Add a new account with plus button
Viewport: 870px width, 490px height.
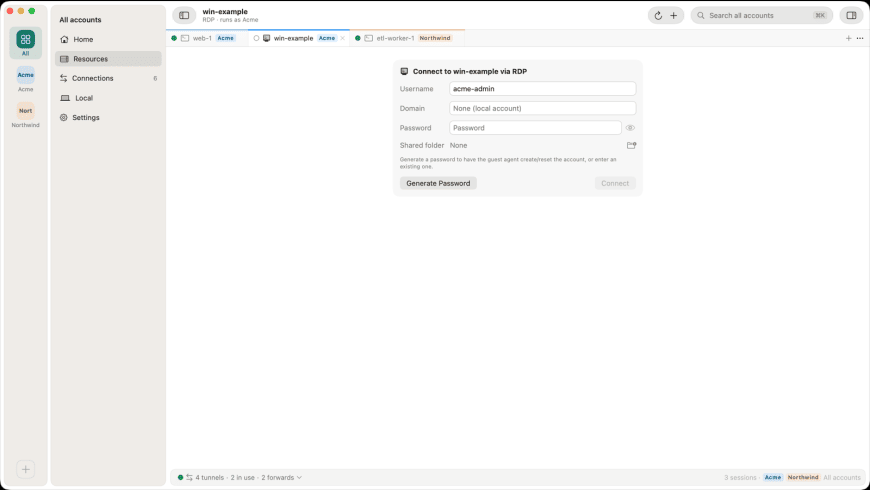pyautogui.click(x=26, y=469)
